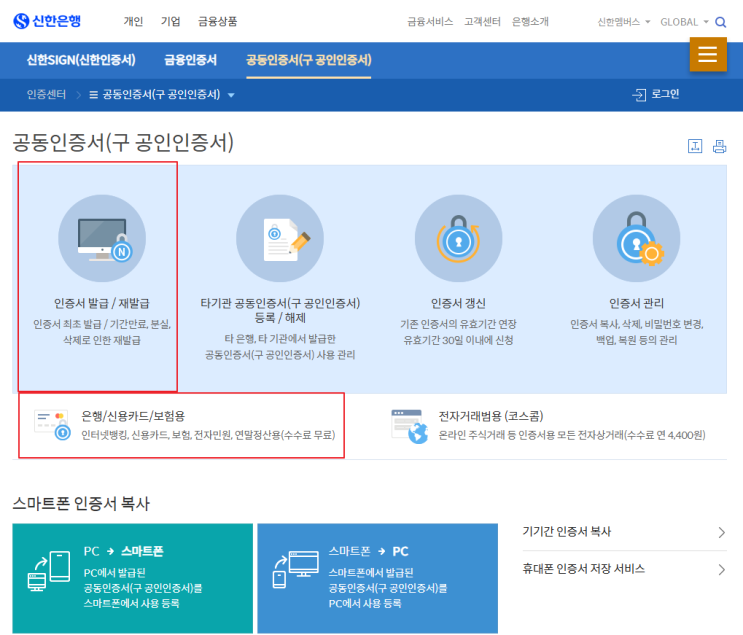Click 휴대폰 인증서 저장 서비스 link
Screen dimensions: 743x635
[x=583, y=569]
